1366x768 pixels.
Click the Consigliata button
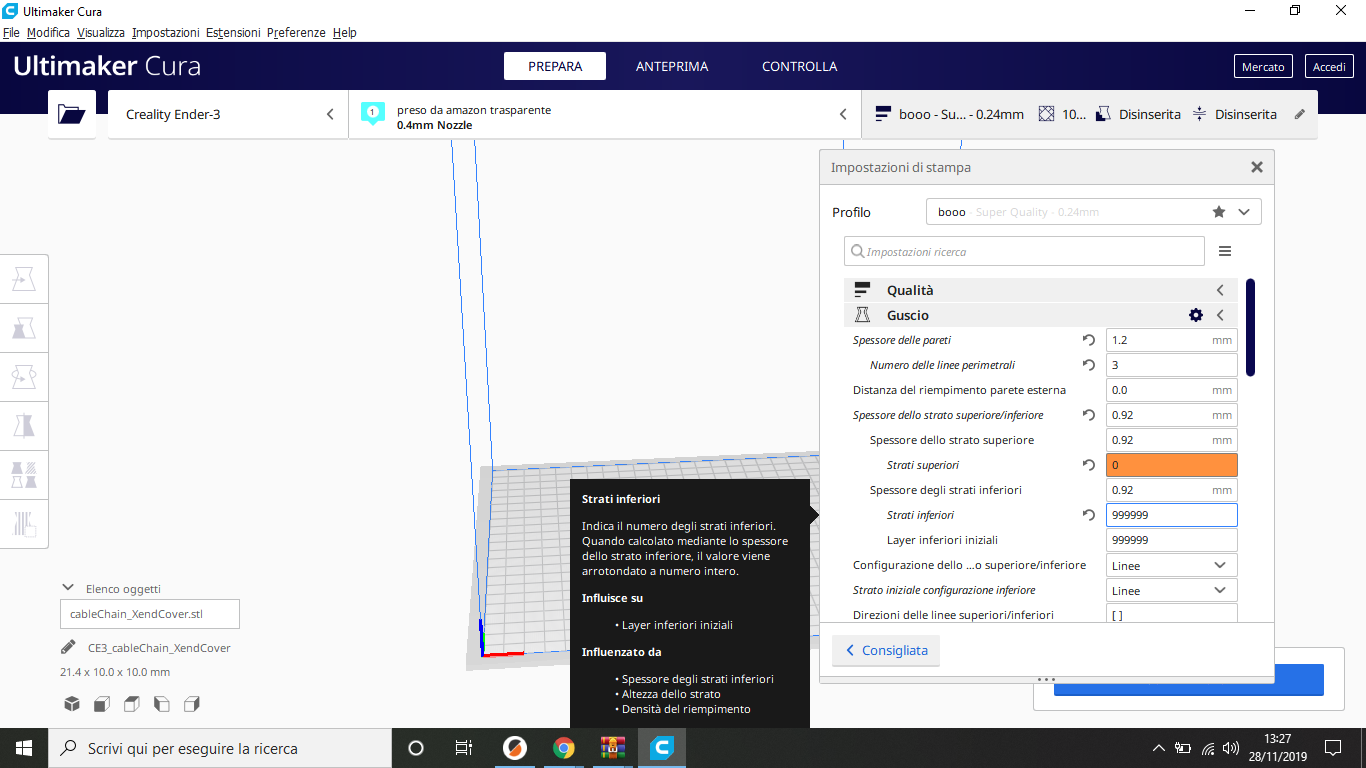click(x=886, y=650)
